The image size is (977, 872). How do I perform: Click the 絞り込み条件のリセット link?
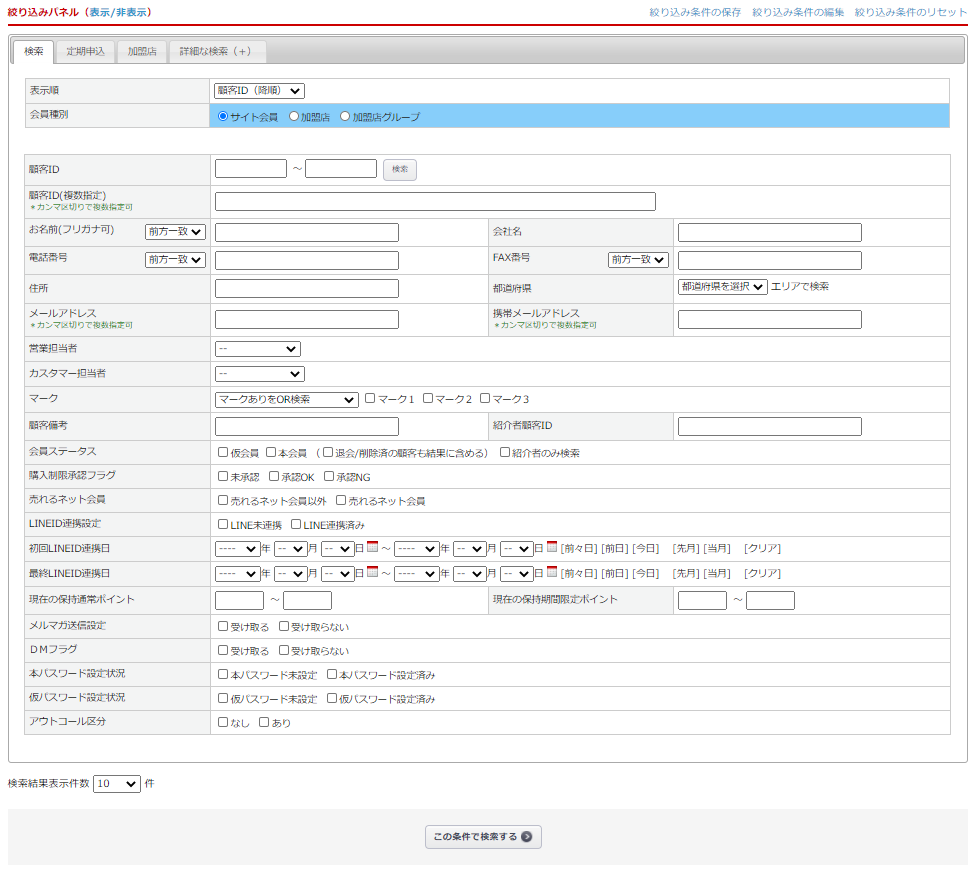tap(911, 12)
